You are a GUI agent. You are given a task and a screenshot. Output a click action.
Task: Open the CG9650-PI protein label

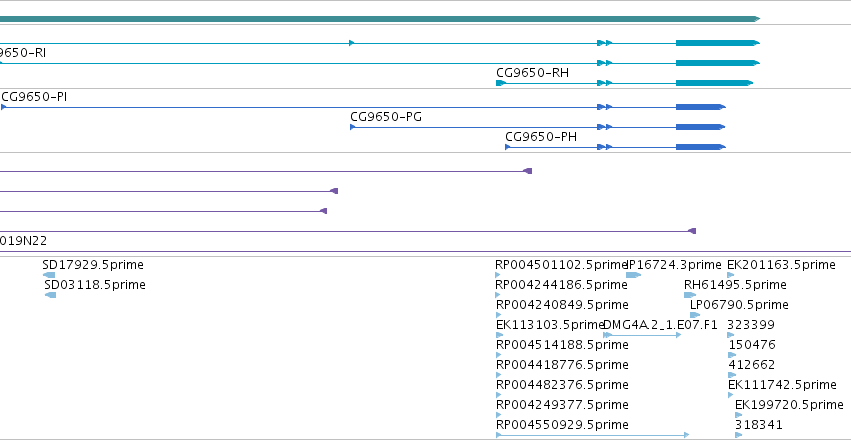coord(34,97)
